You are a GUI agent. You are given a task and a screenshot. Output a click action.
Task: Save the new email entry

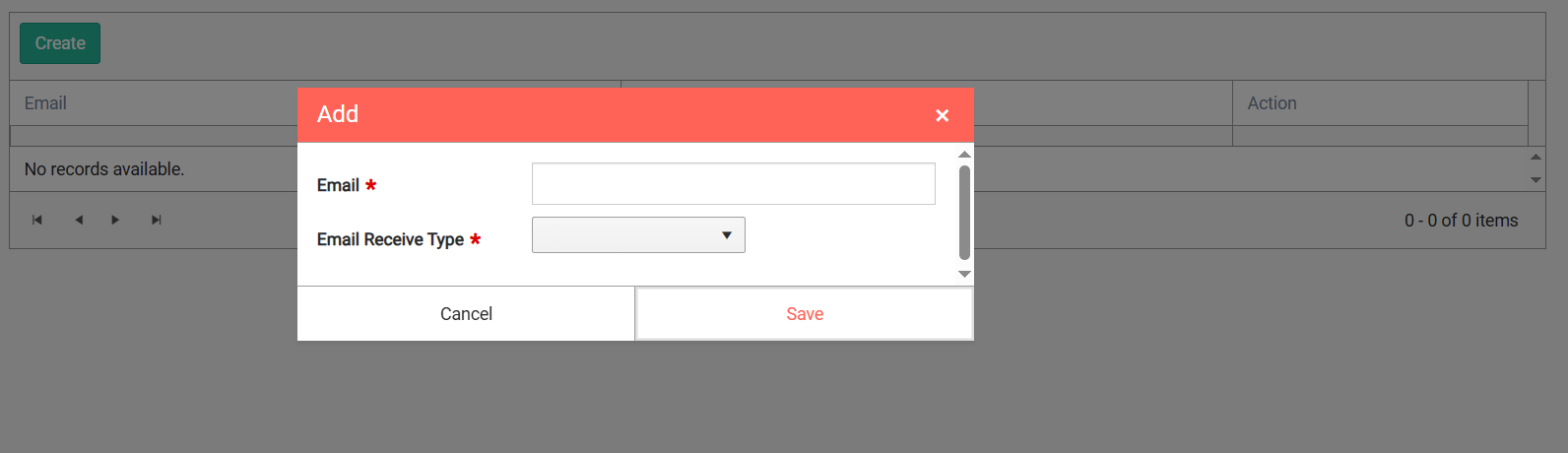point(805,313)
